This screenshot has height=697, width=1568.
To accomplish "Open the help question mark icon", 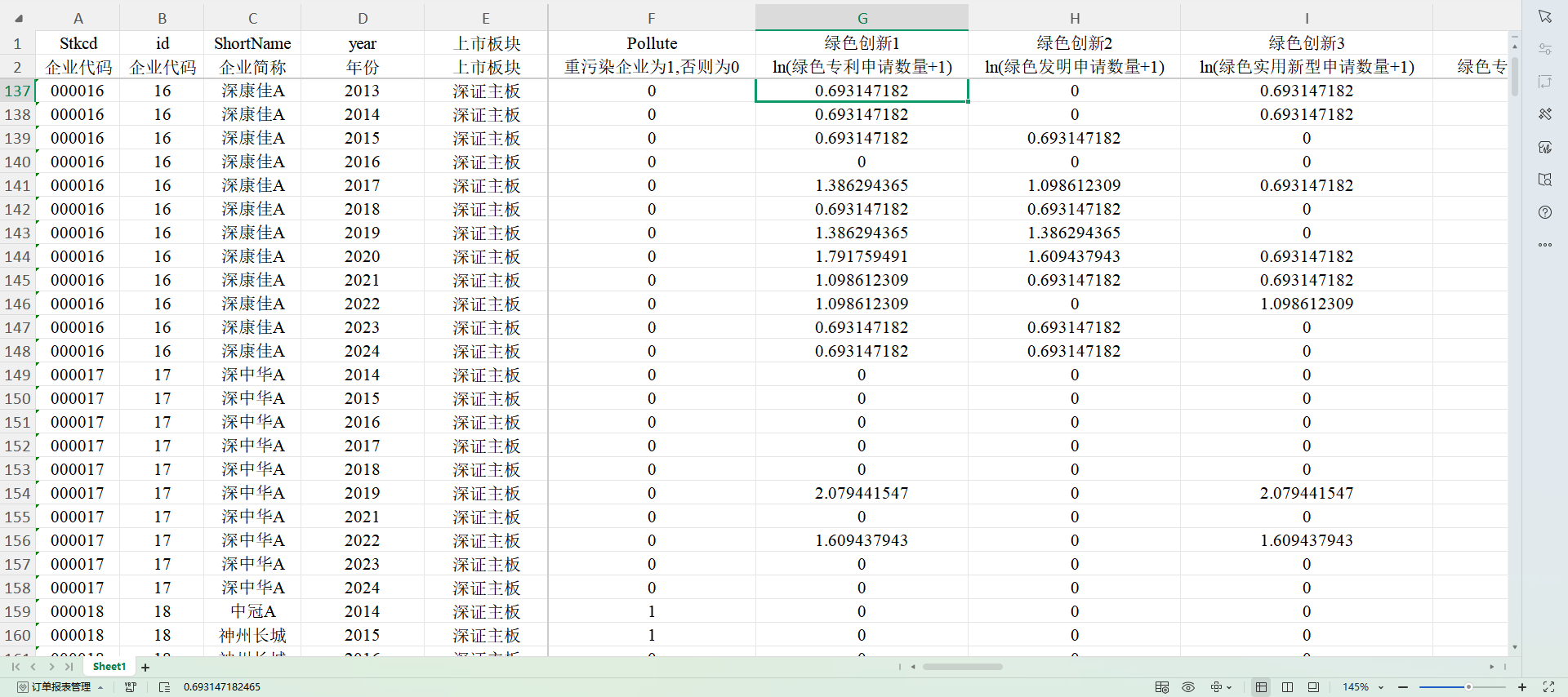I will pyautogui.click(x=1544, y=212).
